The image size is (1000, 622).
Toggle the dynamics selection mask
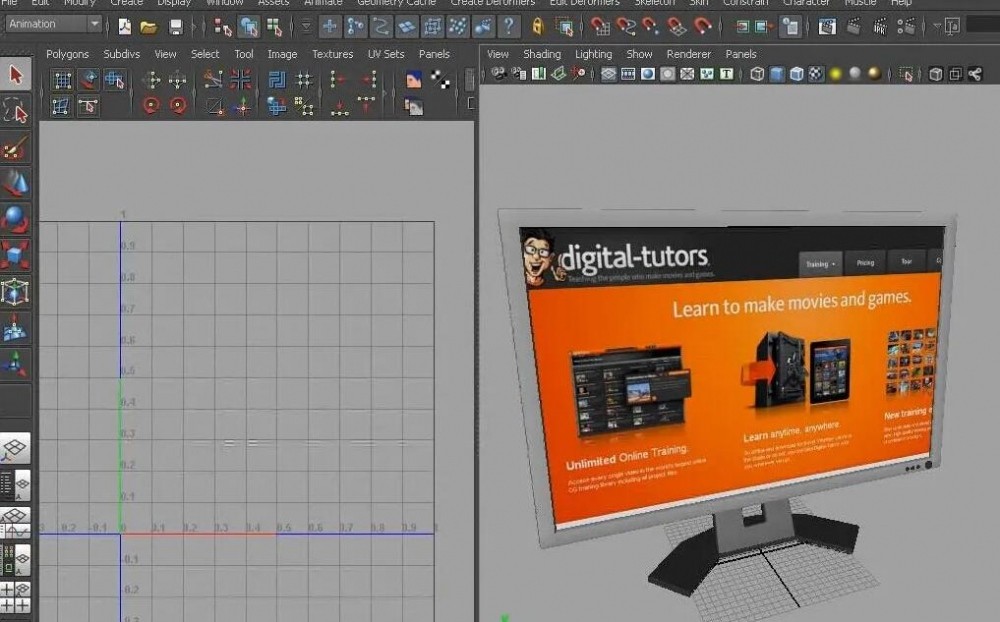click(457, 27)
